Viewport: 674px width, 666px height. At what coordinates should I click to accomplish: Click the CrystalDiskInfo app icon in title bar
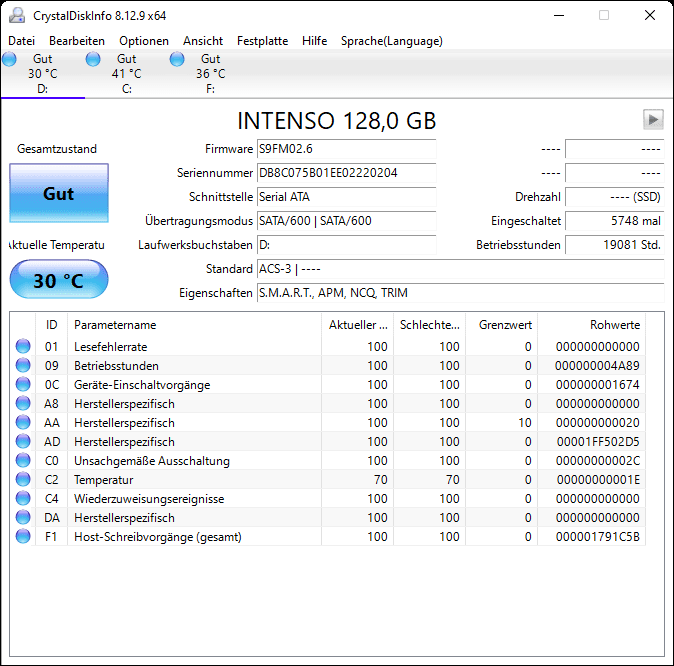pyautogui.click(x=17, y=15)
